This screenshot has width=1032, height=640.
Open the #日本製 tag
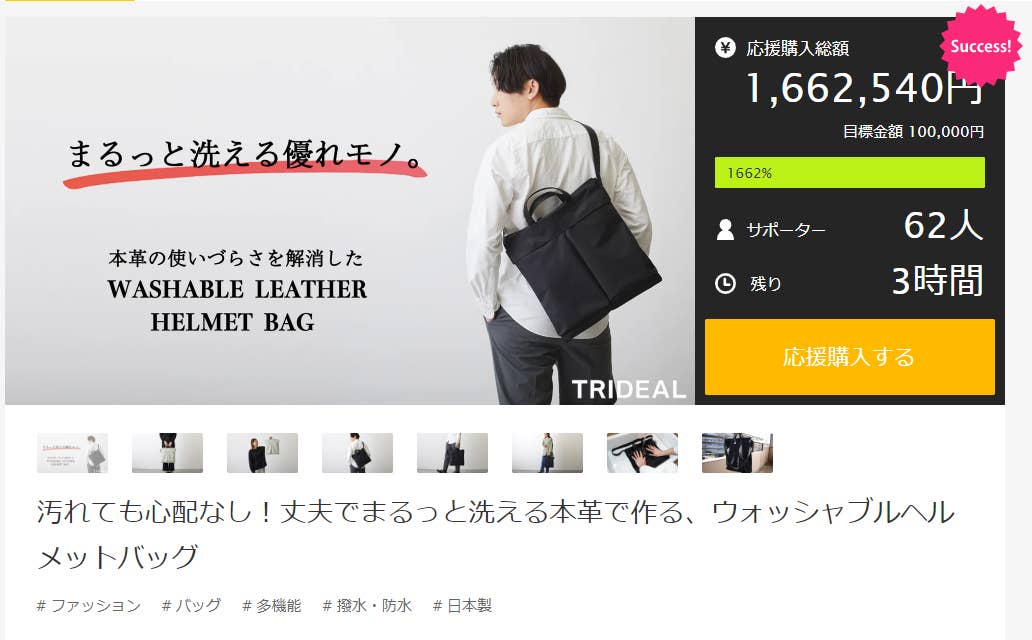coord(462,606)
